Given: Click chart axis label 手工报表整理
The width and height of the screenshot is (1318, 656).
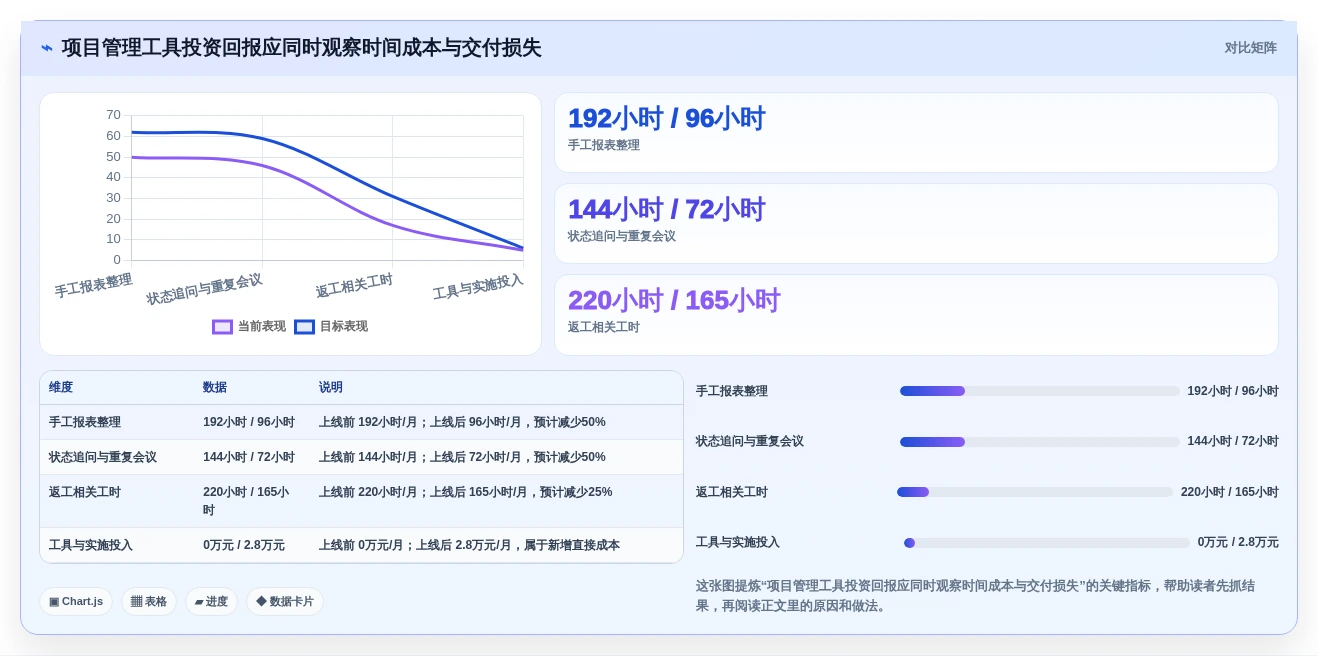Looking at the screenshot, I should tap(93, 286).
